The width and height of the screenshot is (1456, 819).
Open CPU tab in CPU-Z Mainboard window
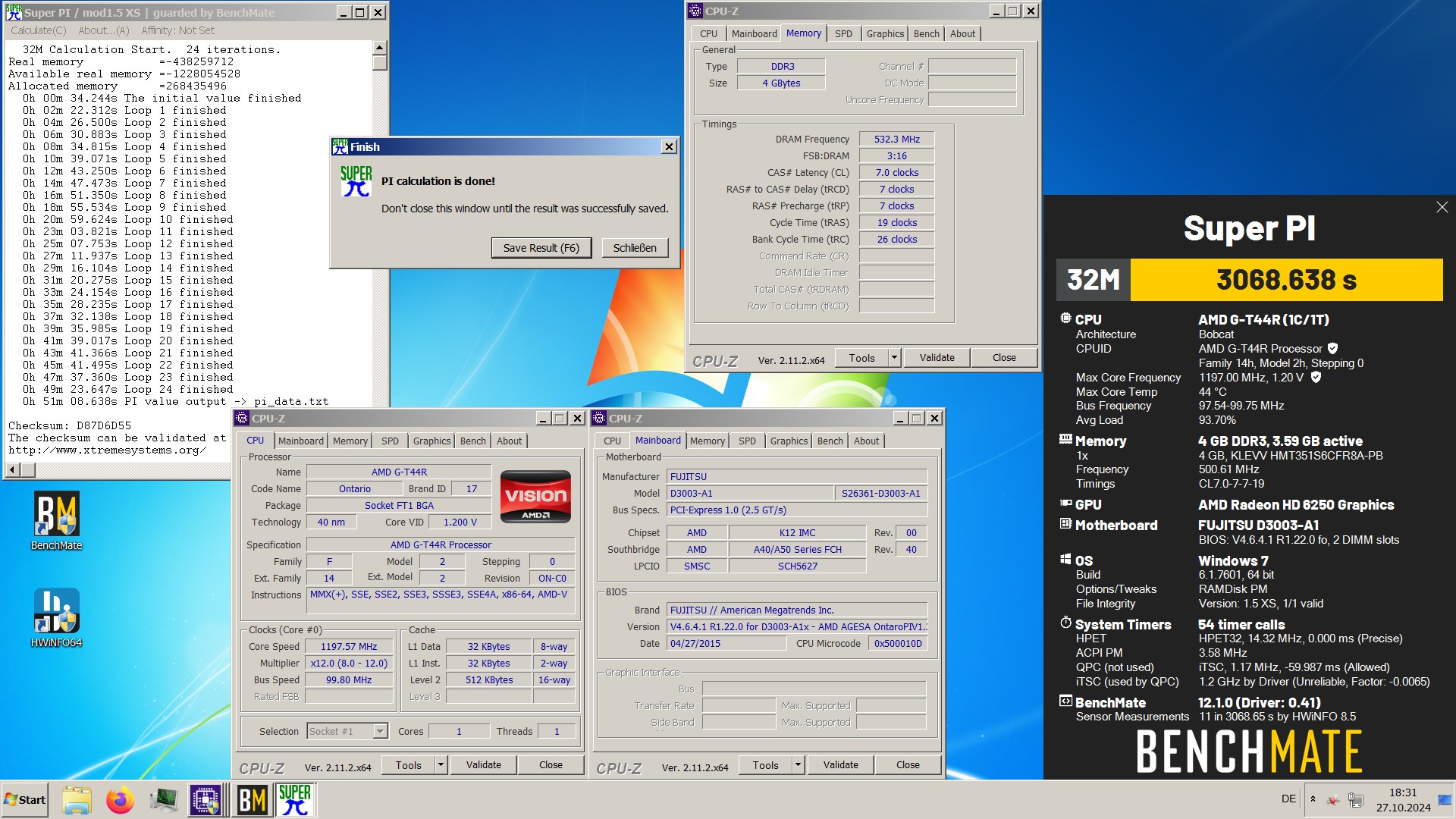coord(612,441)
